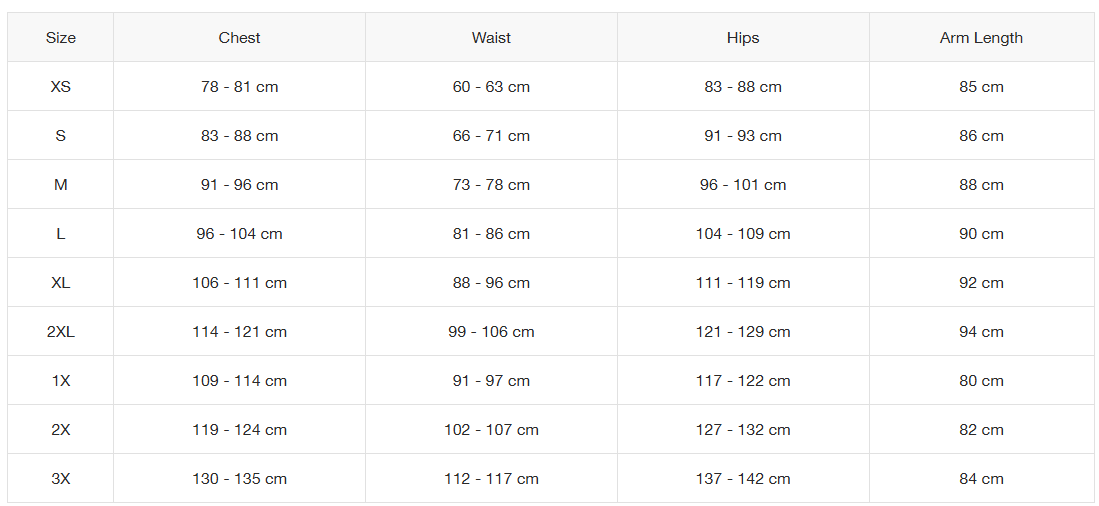Click the 1X size row label
1099x506 pixels.
click(x=60, y=381)
